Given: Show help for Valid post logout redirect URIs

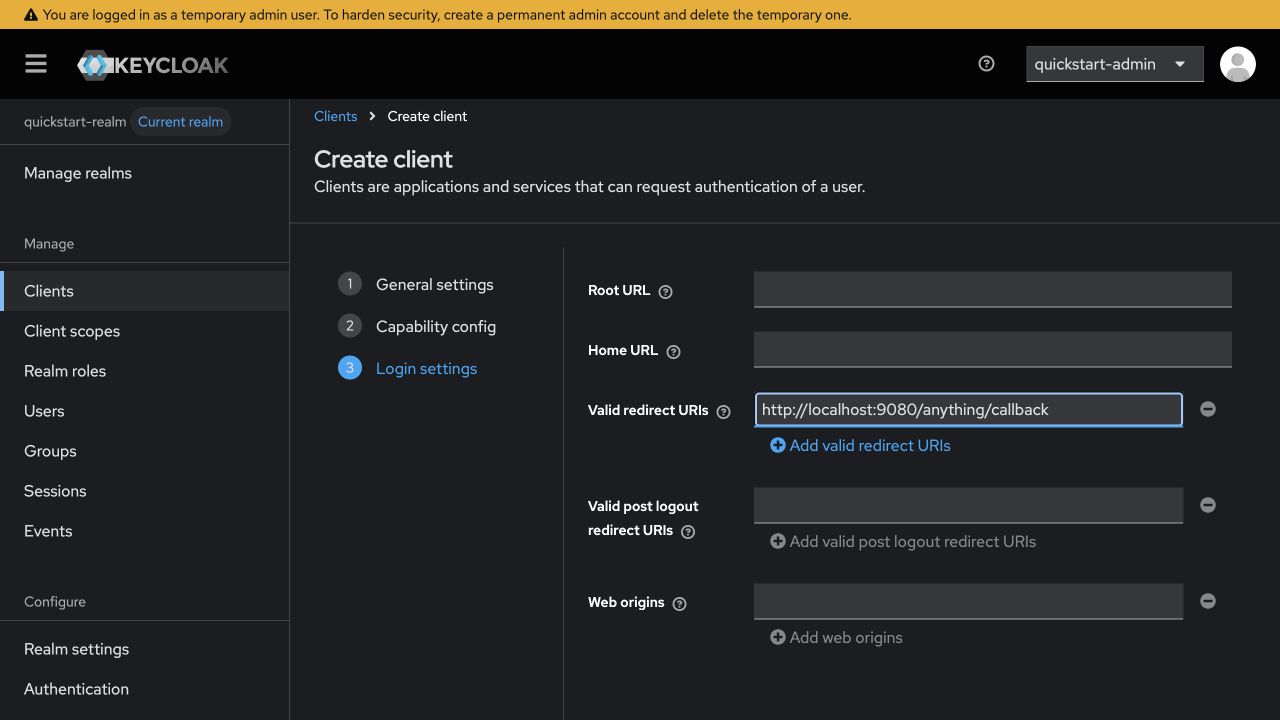Looking at the screenshot, I should (687, 532).
